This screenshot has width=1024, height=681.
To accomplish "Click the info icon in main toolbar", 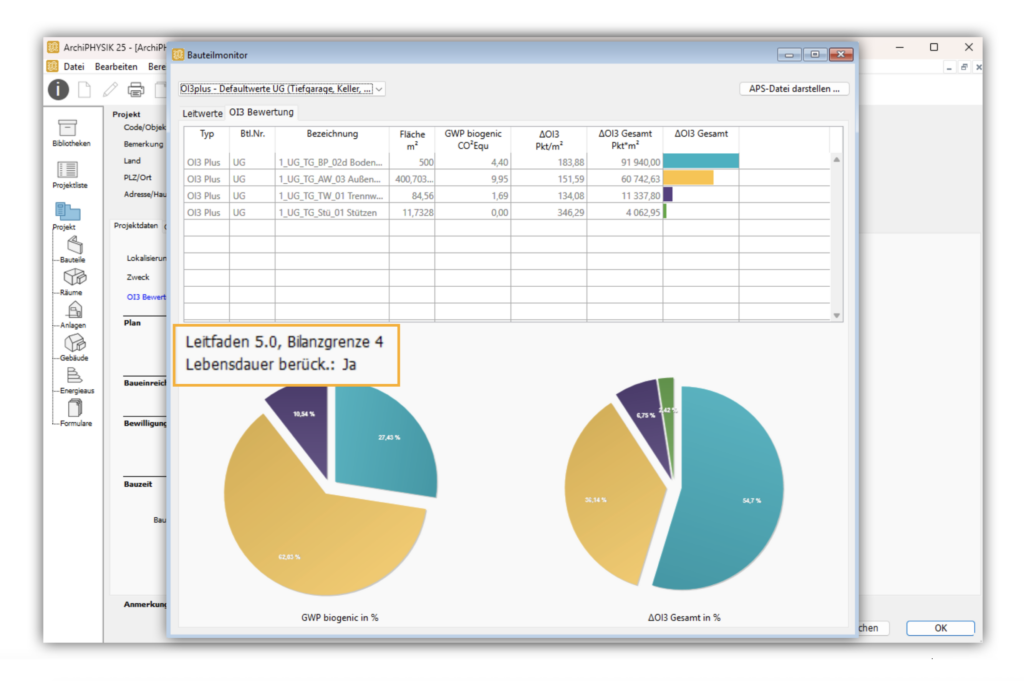I will 58,89.
